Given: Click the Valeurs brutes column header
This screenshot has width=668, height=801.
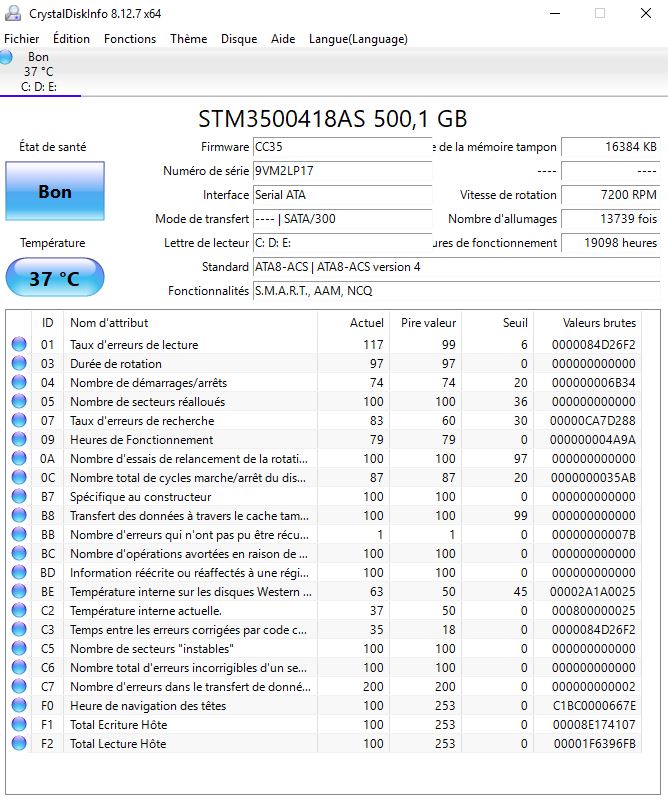Looking at the screenshot, I should tap(599, 323).
